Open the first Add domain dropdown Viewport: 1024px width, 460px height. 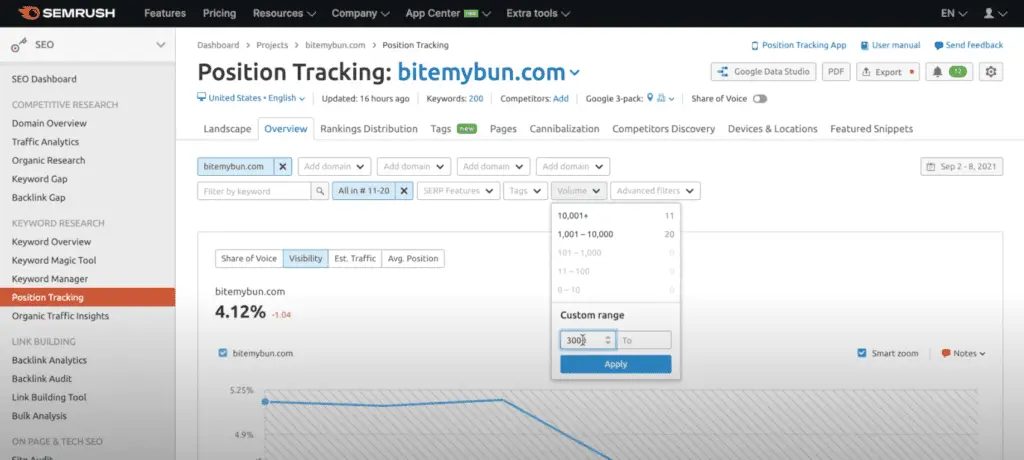(x=335, y=167)
